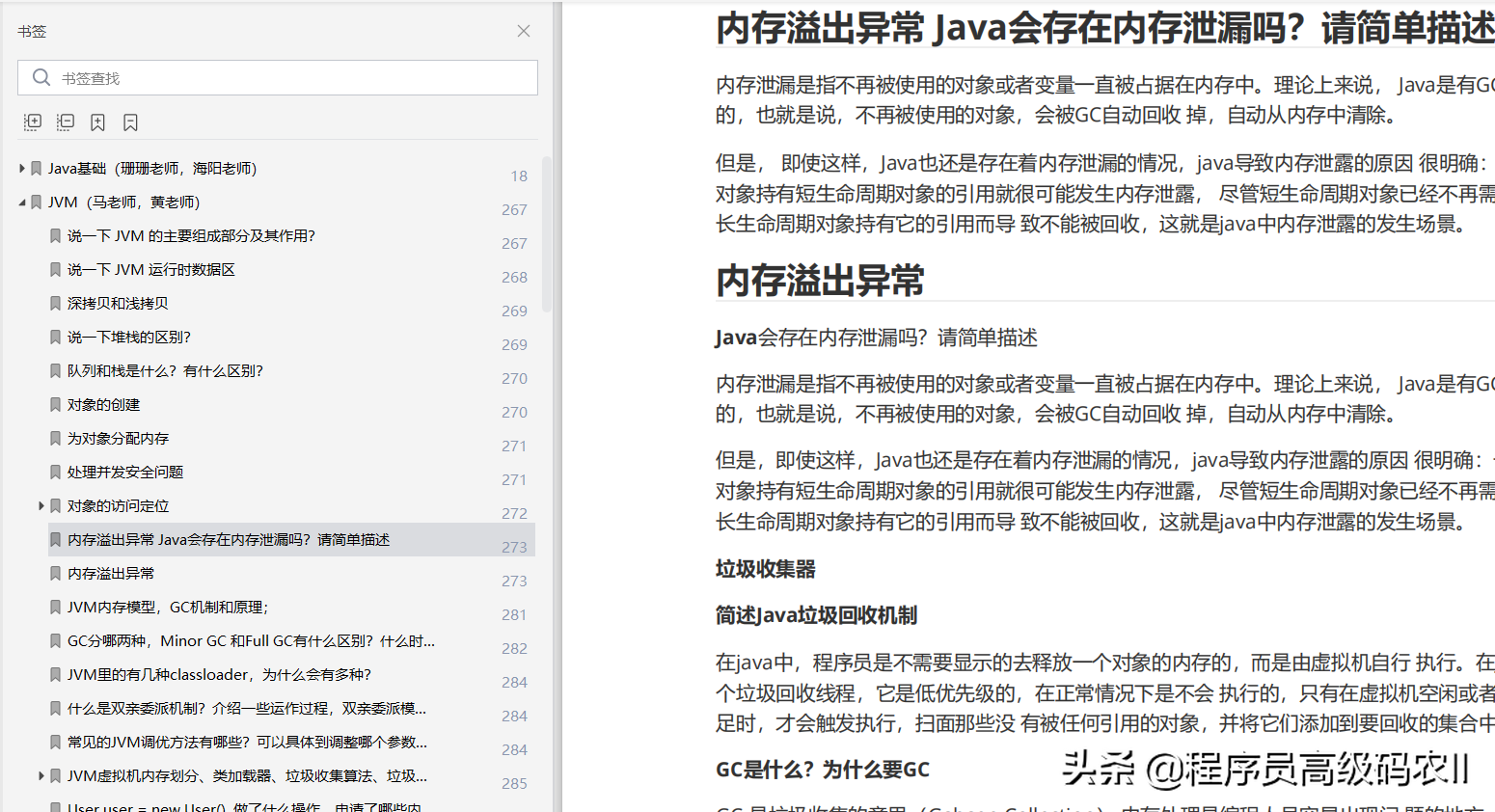Click the bookmark panel vertical scrollbar
The image size is (1495, 812).
(546, 234)
